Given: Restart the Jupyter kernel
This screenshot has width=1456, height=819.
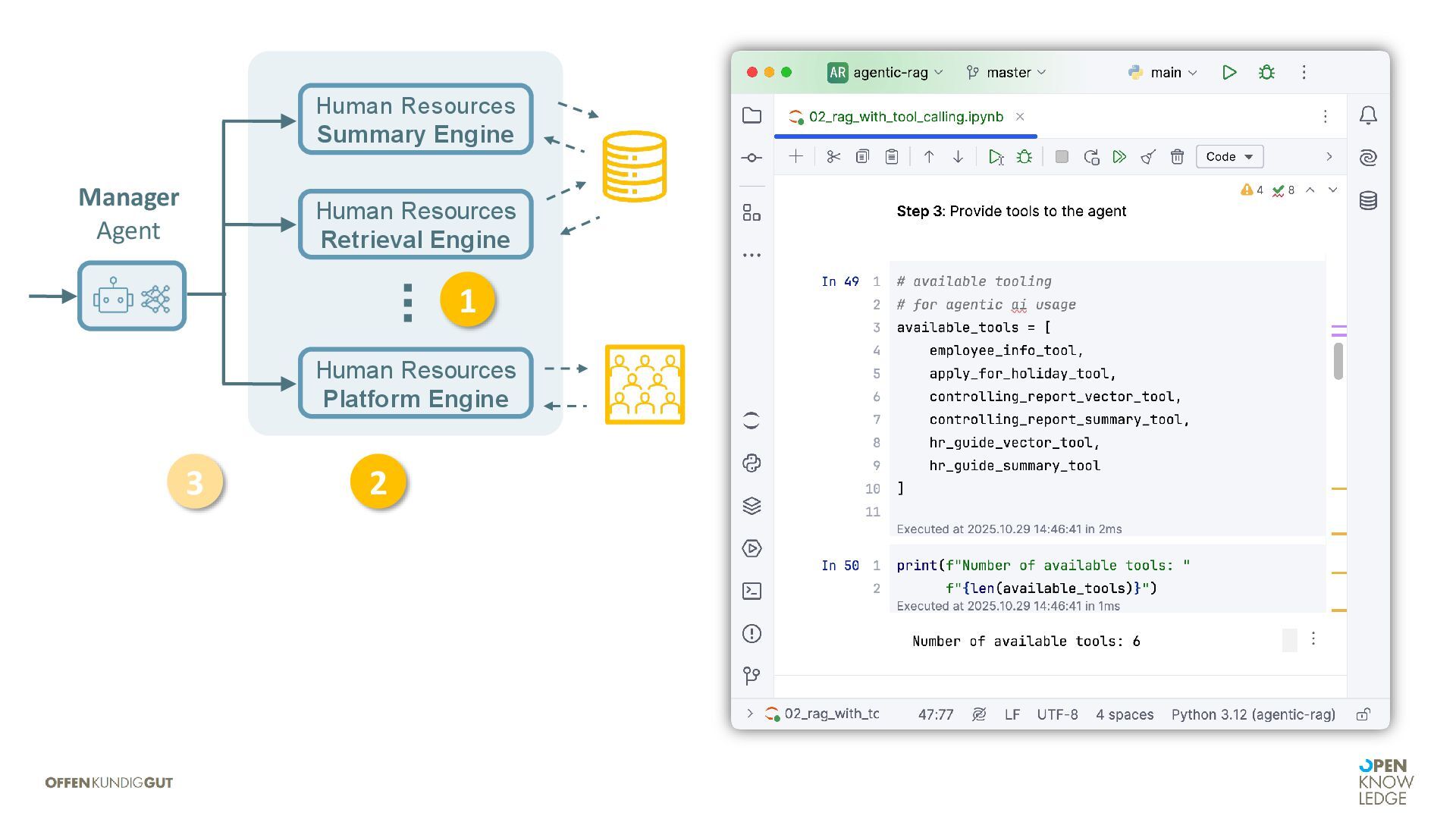Looking at the screenshot, I should click(x=1091, y=157).
